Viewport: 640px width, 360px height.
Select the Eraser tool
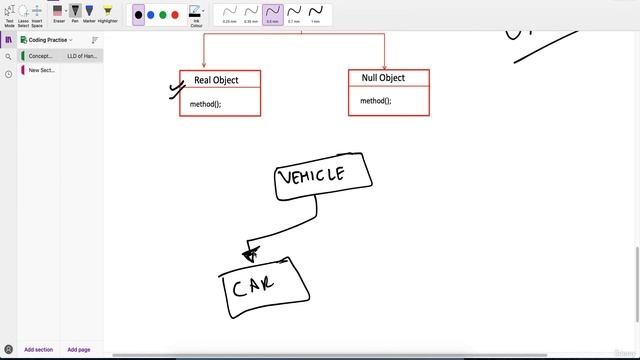point(58,13)
